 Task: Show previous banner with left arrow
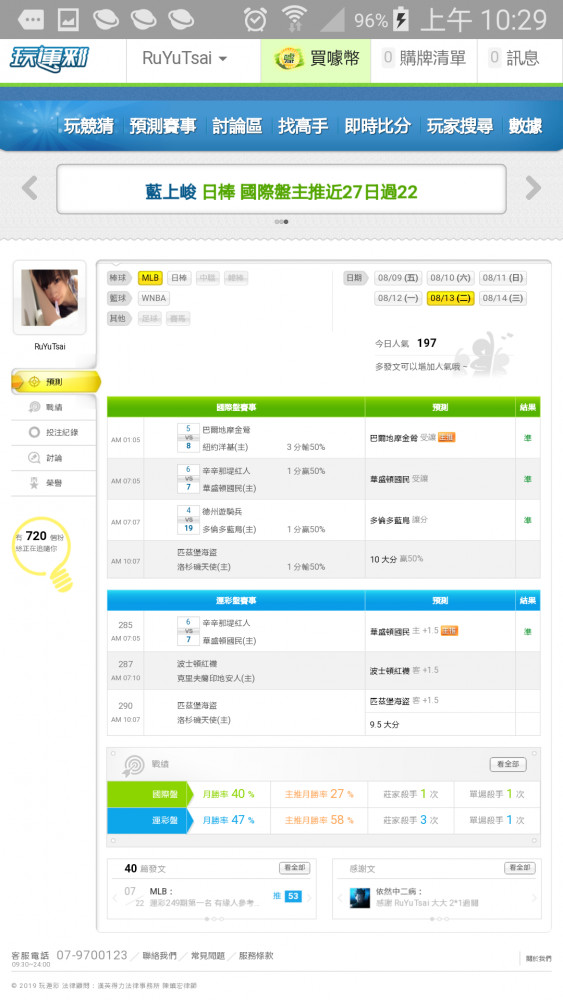pyautogui.click(x=29, y=188)
